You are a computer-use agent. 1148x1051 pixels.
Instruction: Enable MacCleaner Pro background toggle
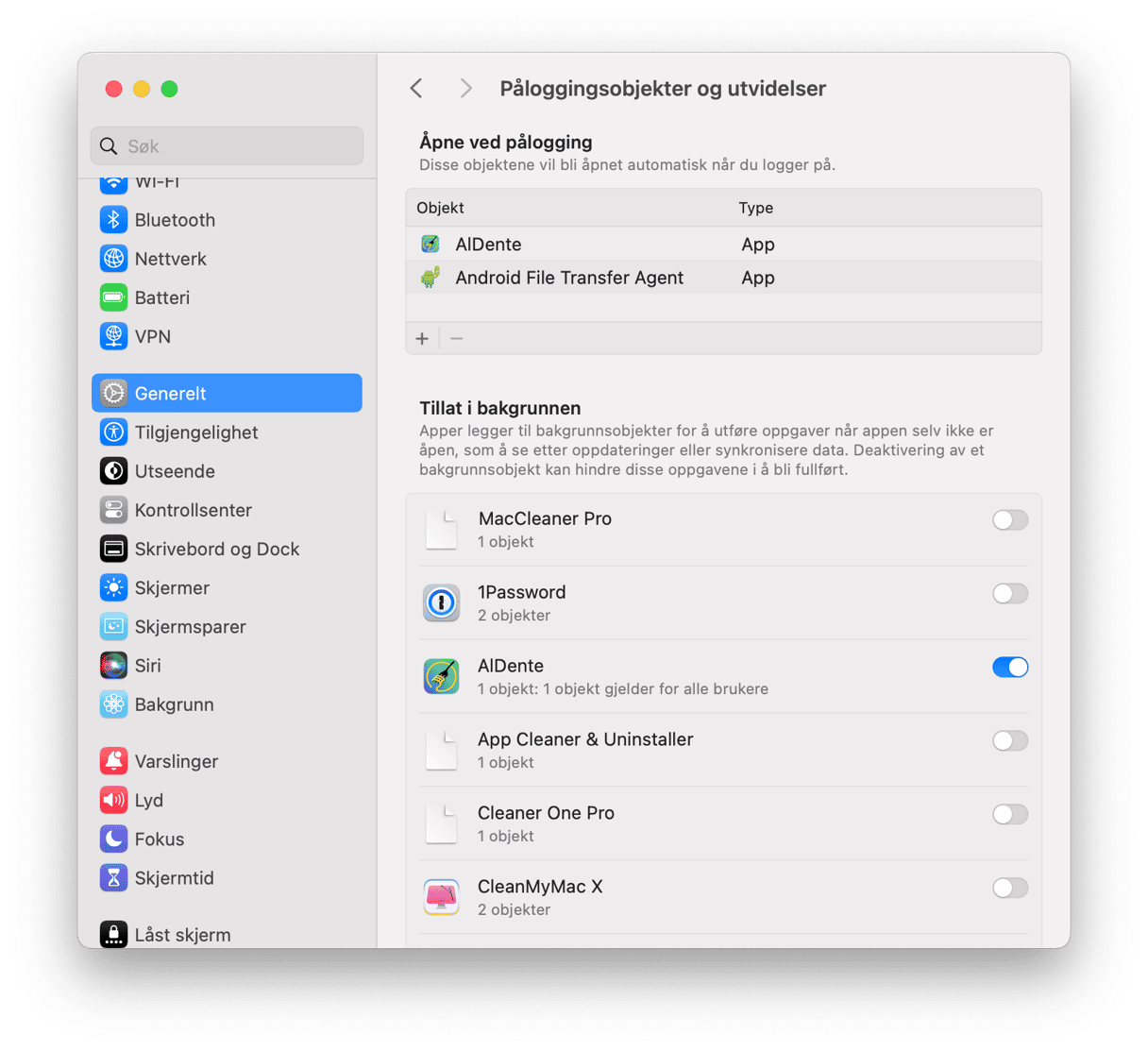pyautogui.click(x=1010, y=520)
